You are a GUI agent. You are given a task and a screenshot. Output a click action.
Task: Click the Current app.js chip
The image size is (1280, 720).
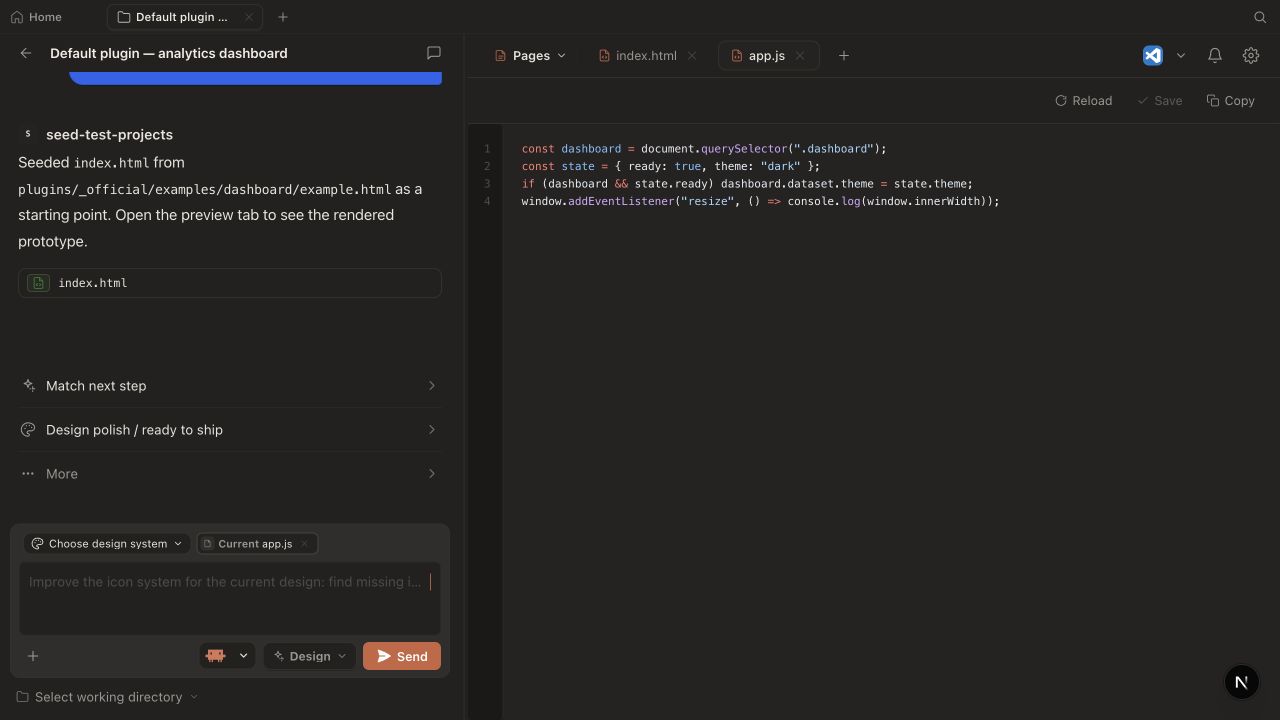pos(255,544)
